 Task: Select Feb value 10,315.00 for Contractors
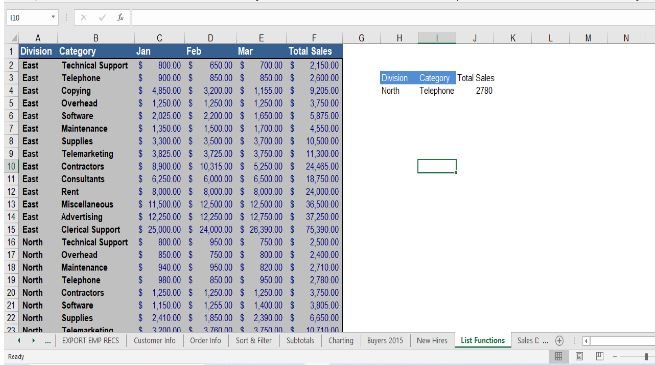tap(211, 167)
